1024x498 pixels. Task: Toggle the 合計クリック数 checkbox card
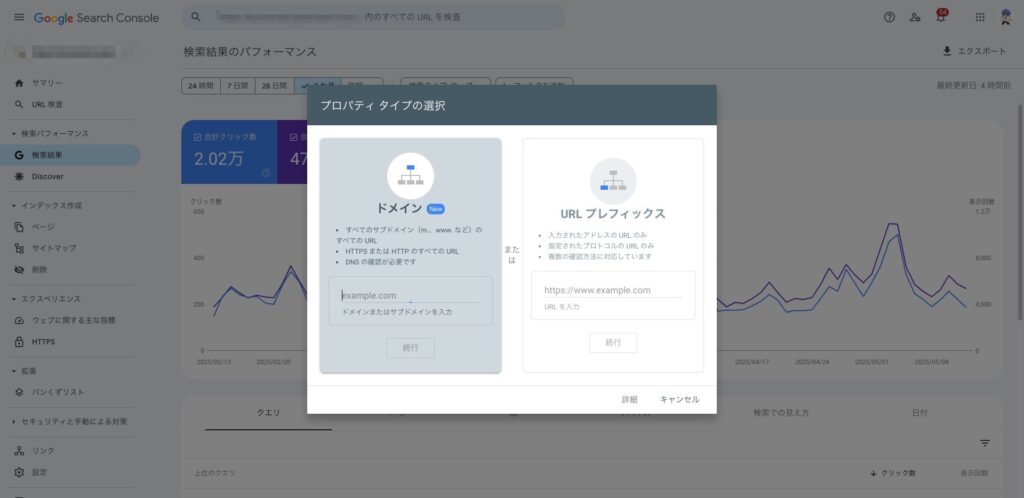click(197, 136)
